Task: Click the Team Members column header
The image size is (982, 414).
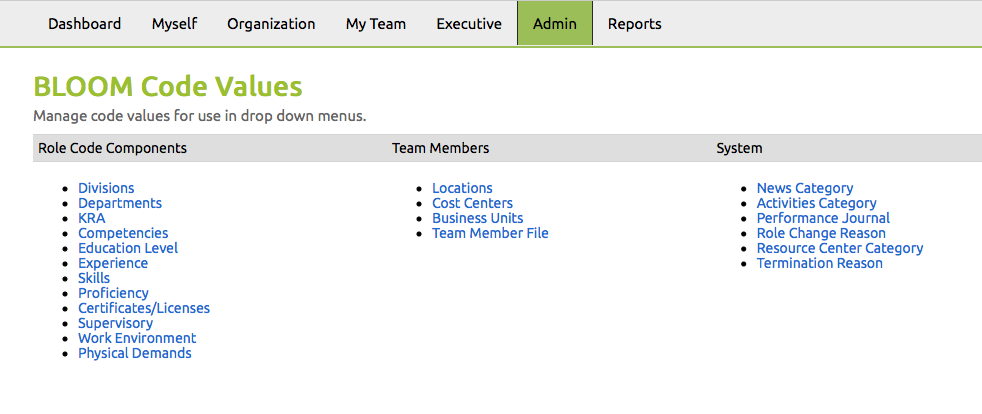Action: [440, 148]
